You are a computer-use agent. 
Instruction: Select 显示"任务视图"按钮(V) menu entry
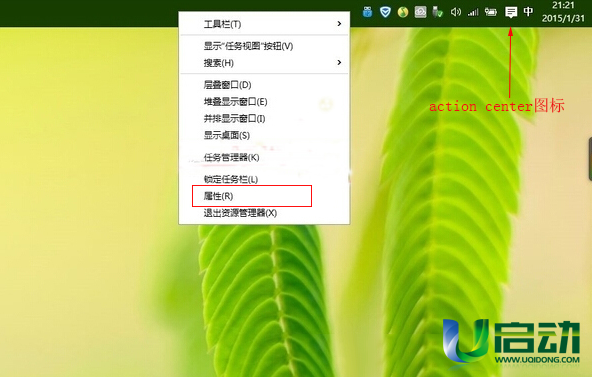[264, 46]
